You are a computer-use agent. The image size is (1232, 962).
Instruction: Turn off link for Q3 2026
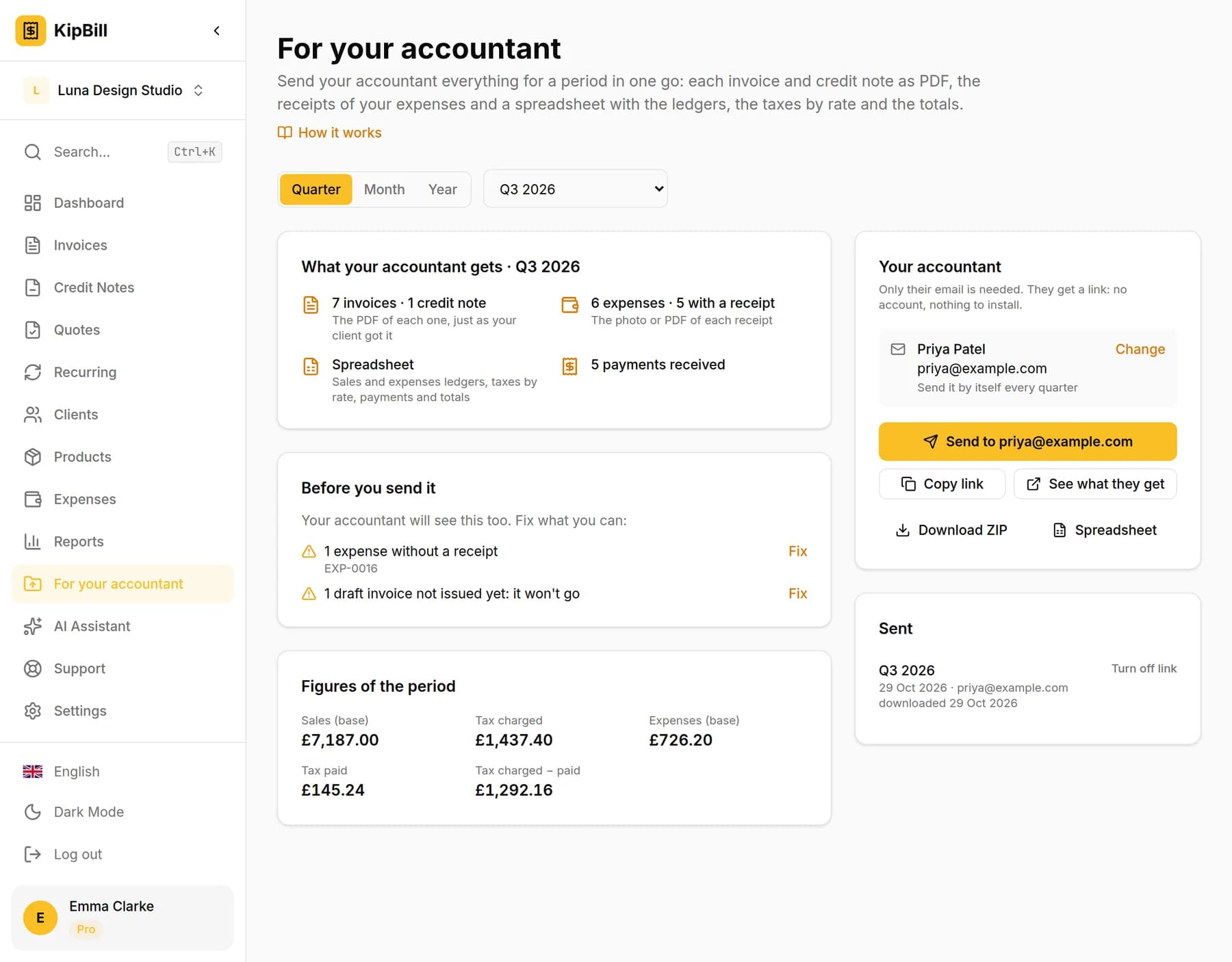(1144, 668)
